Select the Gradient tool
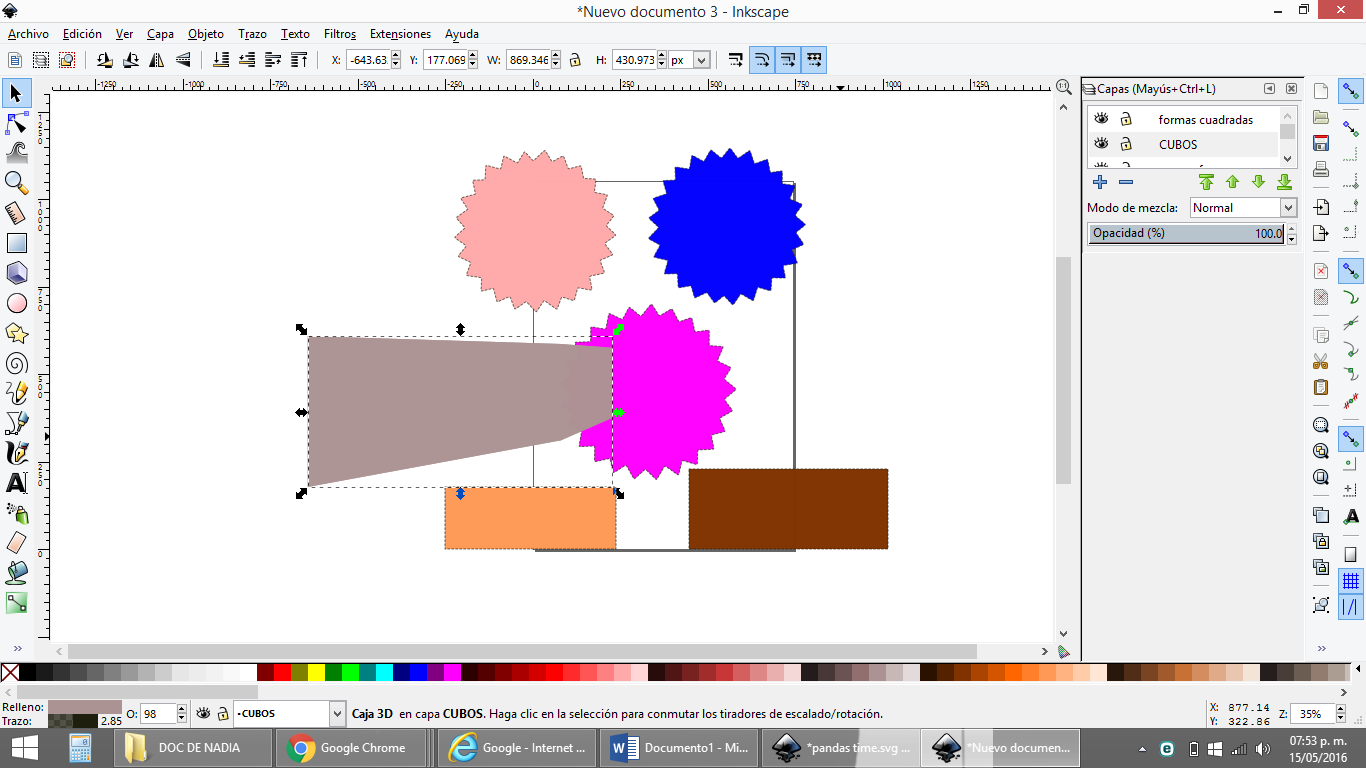1366x768 pixels. tap(16, 603)
